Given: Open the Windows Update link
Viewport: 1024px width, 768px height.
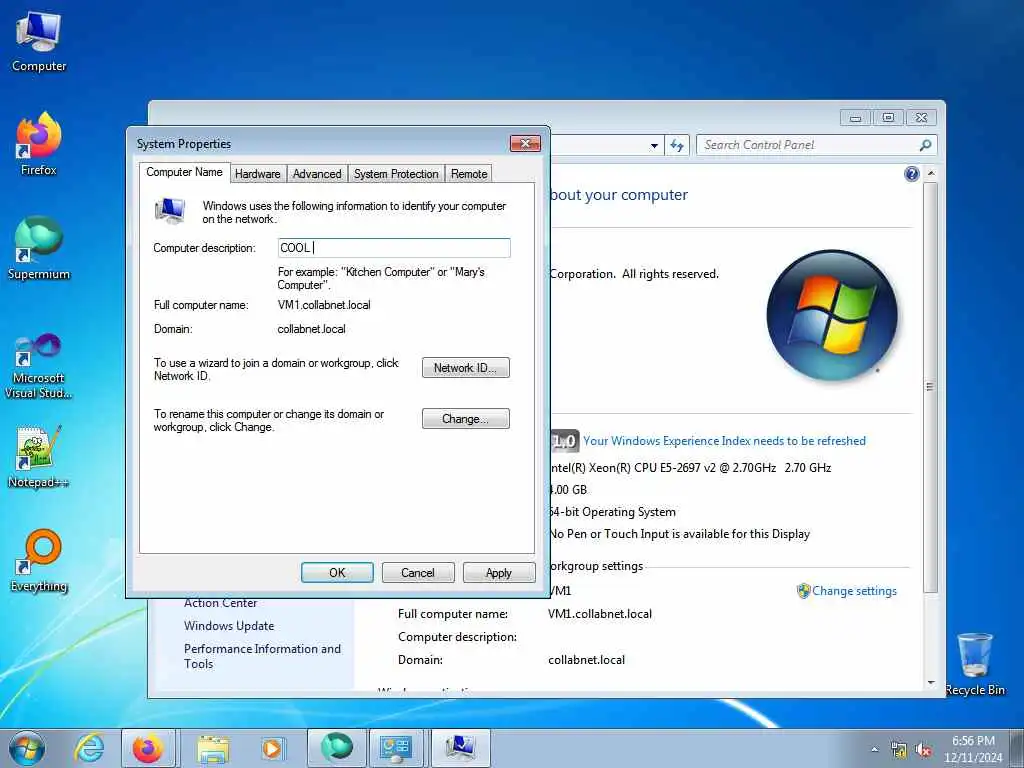Looking at the screenshot, I should coord(229,626).
